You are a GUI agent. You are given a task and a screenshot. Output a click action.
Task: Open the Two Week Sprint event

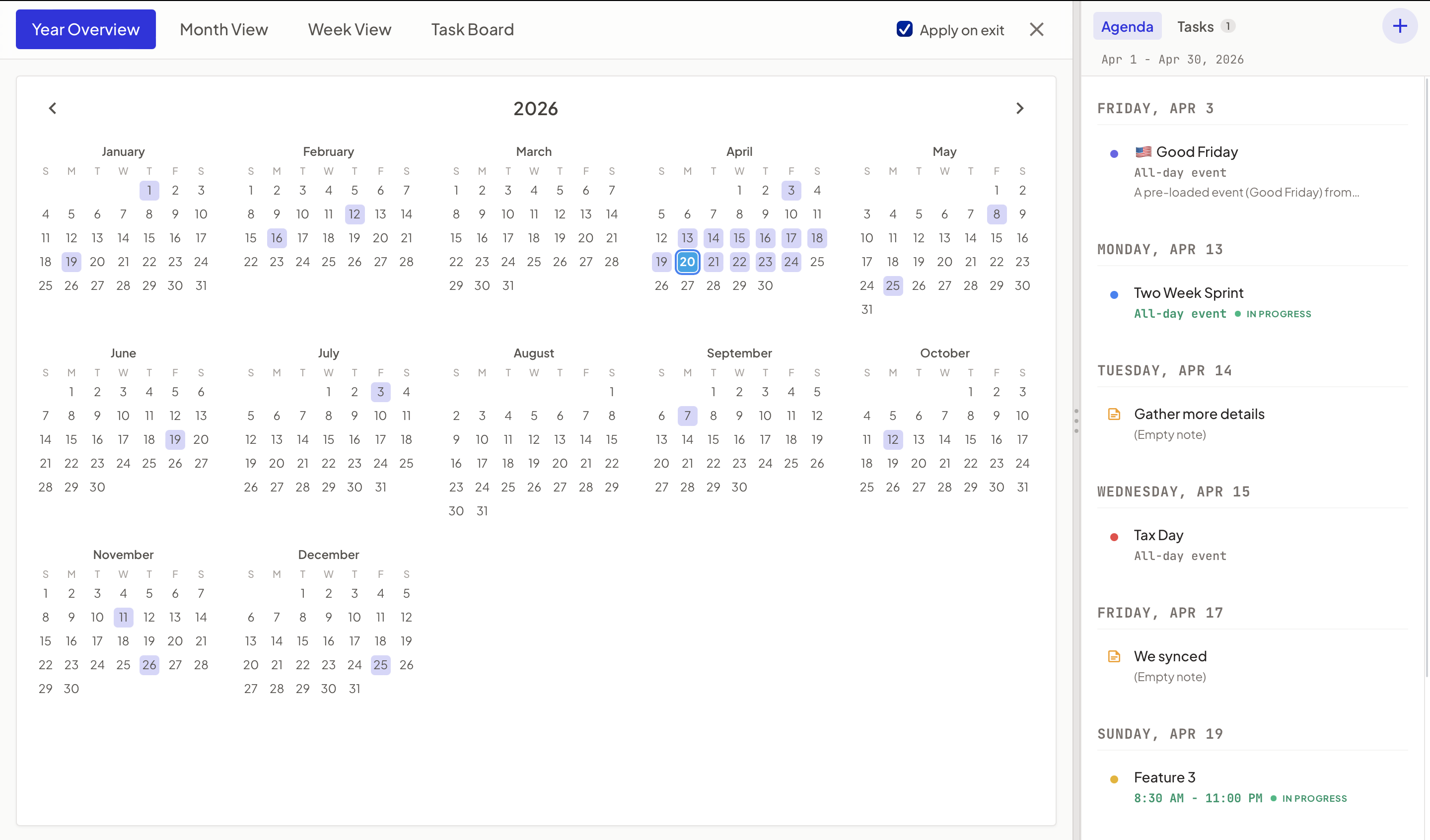click(x=1252, y=303)
